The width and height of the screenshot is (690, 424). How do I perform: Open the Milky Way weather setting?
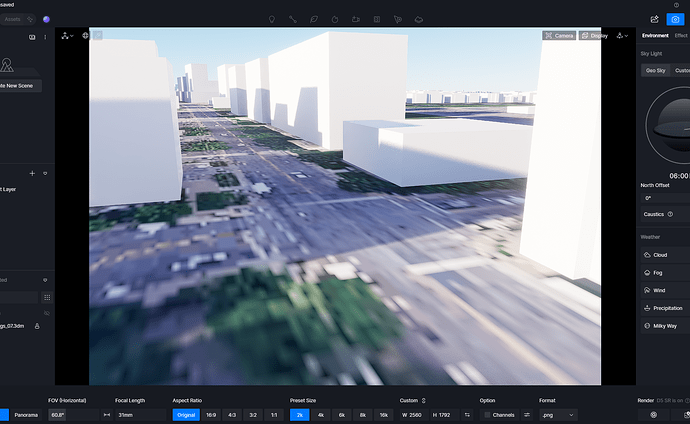[665, 326]
